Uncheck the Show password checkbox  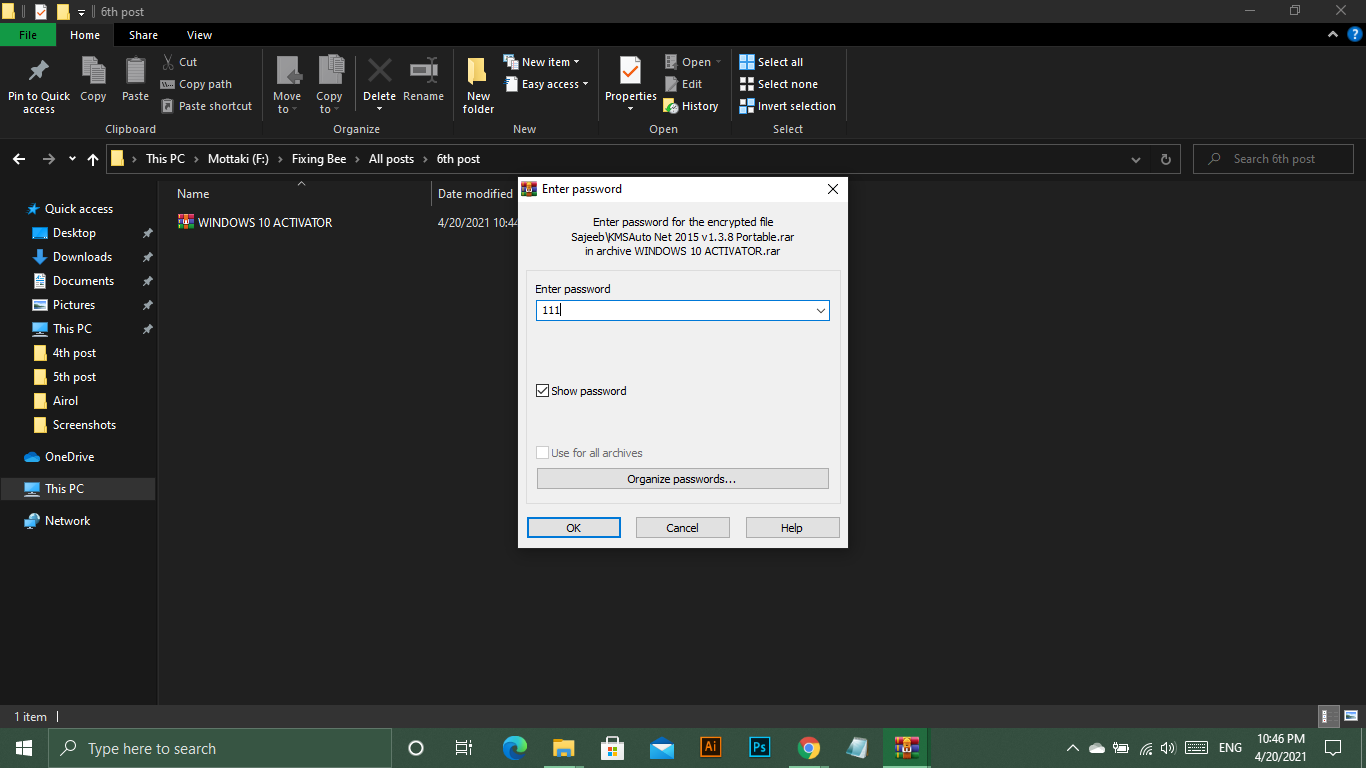543,391
